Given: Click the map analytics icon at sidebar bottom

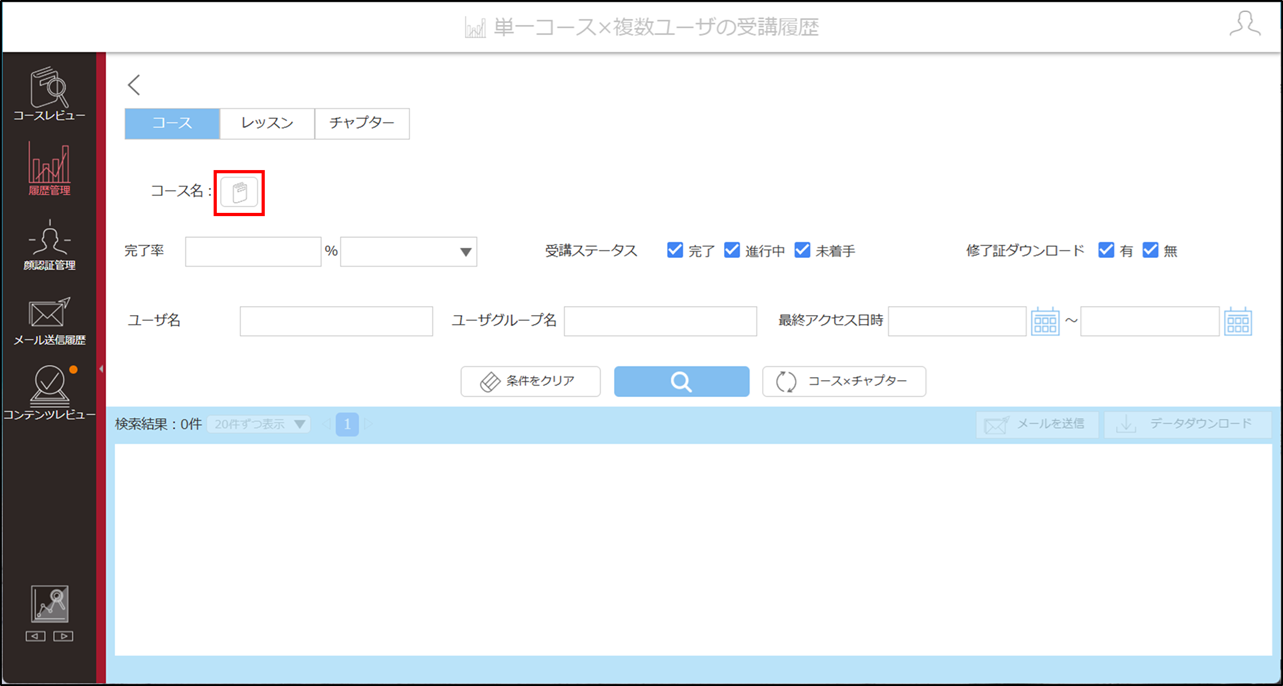Looking at the screenshot, I should point(49,604).
